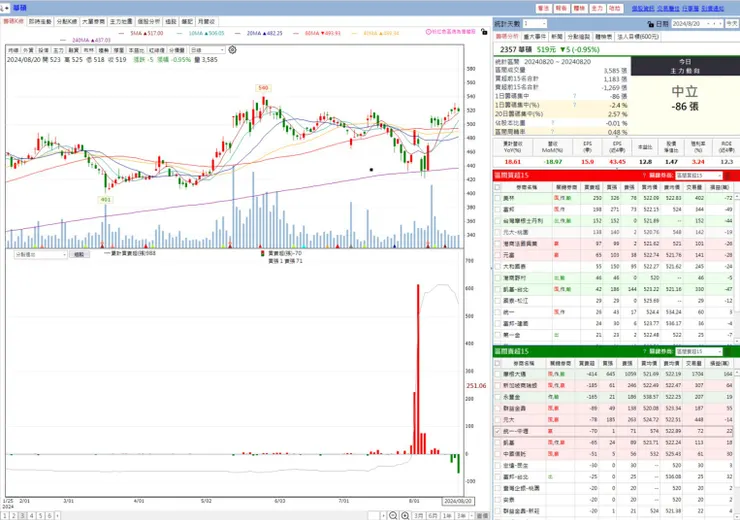This screenshot has height=520, width=740.
Task: Click the pink circle info icon above chart
Action: click(x=429, y=32)
